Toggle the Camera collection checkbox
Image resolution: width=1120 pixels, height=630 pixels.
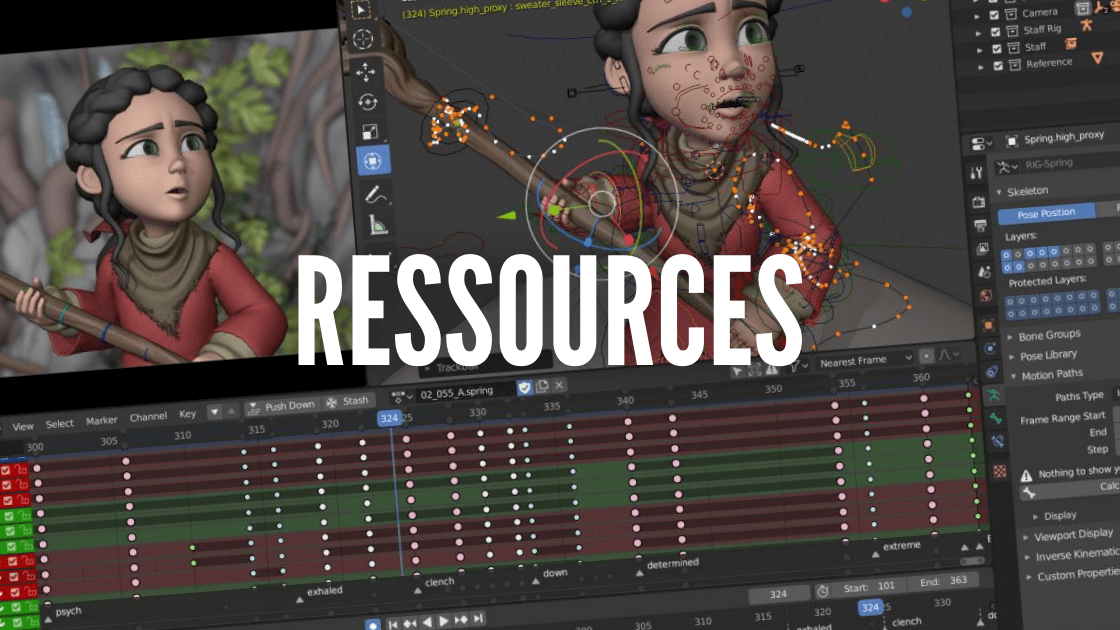coord(994,14)
